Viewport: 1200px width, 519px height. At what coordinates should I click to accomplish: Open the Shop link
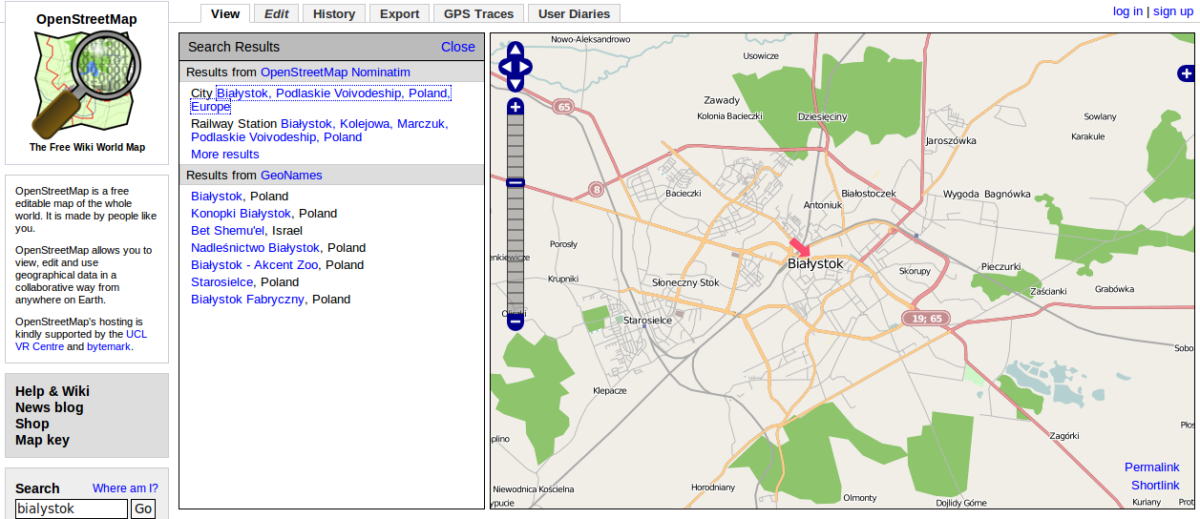[32, 423]
